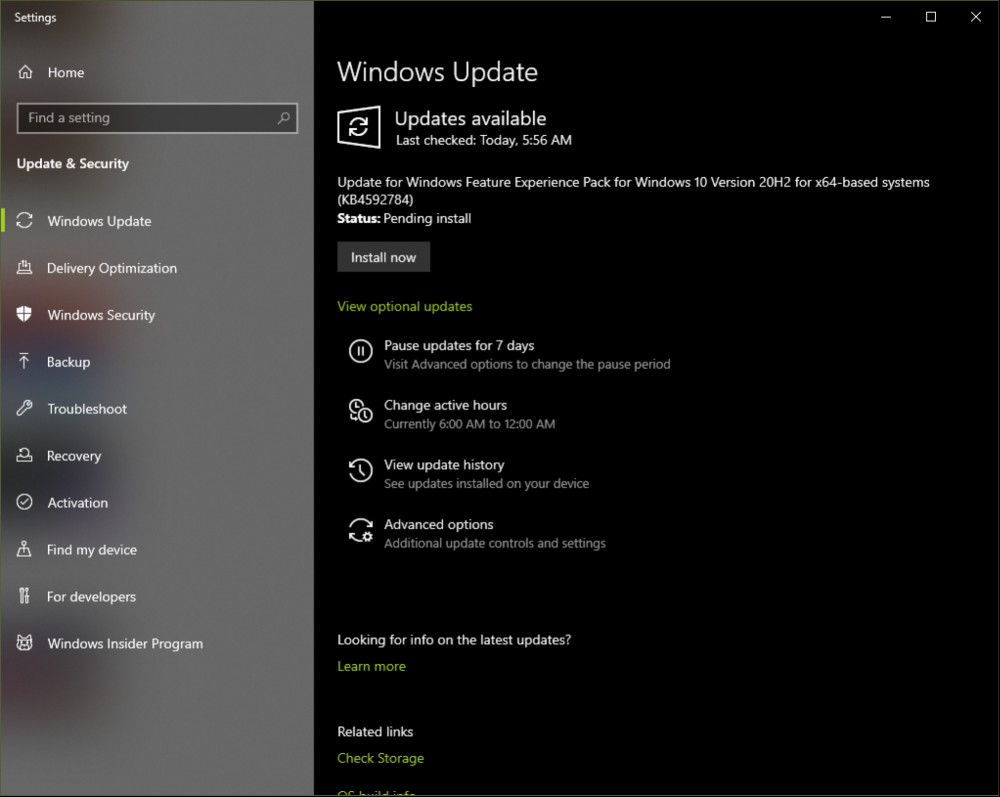
Task: Click the Recovery icon
Action: pyautogui.click(x=24, y=455)
